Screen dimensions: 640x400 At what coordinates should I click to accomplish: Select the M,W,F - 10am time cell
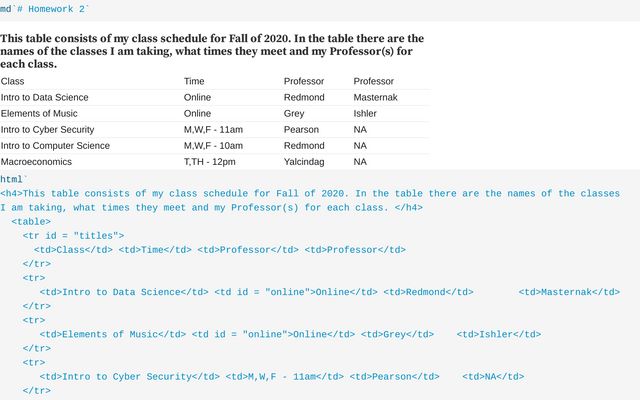[213, 145]
